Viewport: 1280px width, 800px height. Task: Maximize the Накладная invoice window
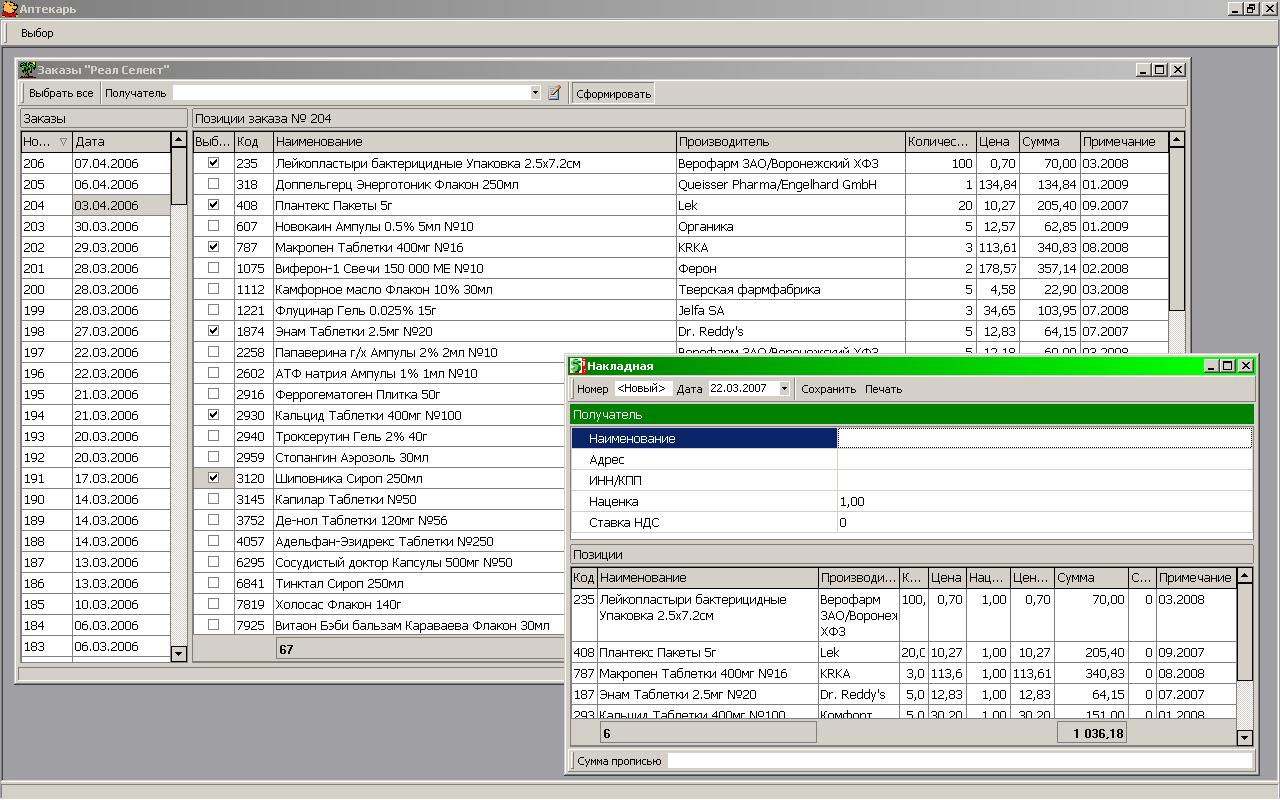point(1228,366)
